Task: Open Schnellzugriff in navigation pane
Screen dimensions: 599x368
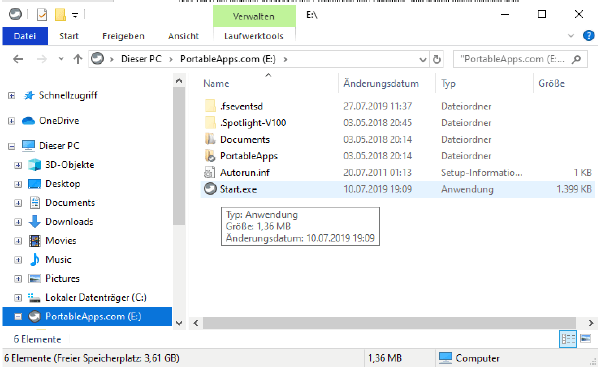Action: point(68,95)
